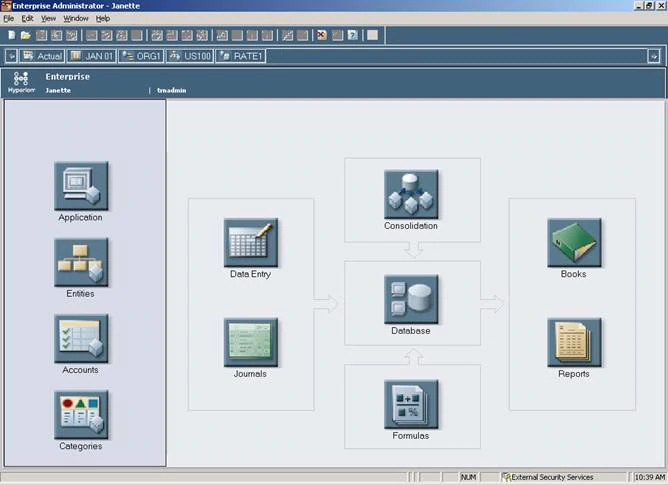This screenshot has height=485, width=668.
Task: Click the red X toolbar icon
Action: tap(322, 35)
